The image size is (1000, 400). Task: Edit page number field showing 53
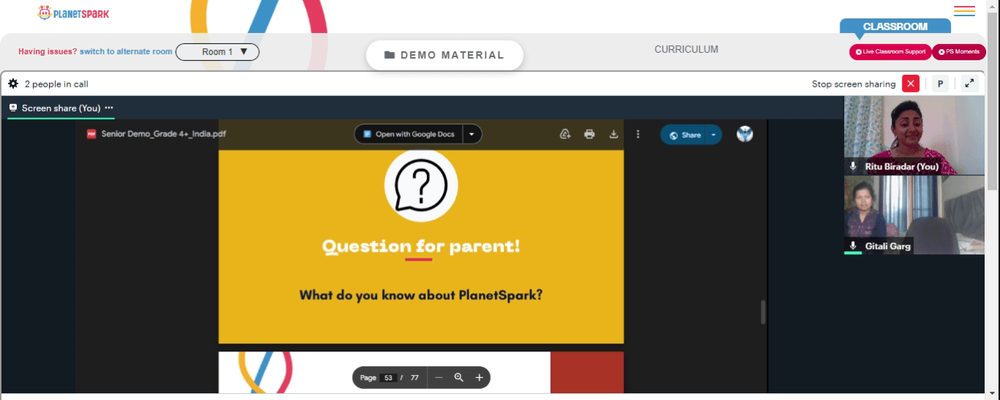pos(388,378)
